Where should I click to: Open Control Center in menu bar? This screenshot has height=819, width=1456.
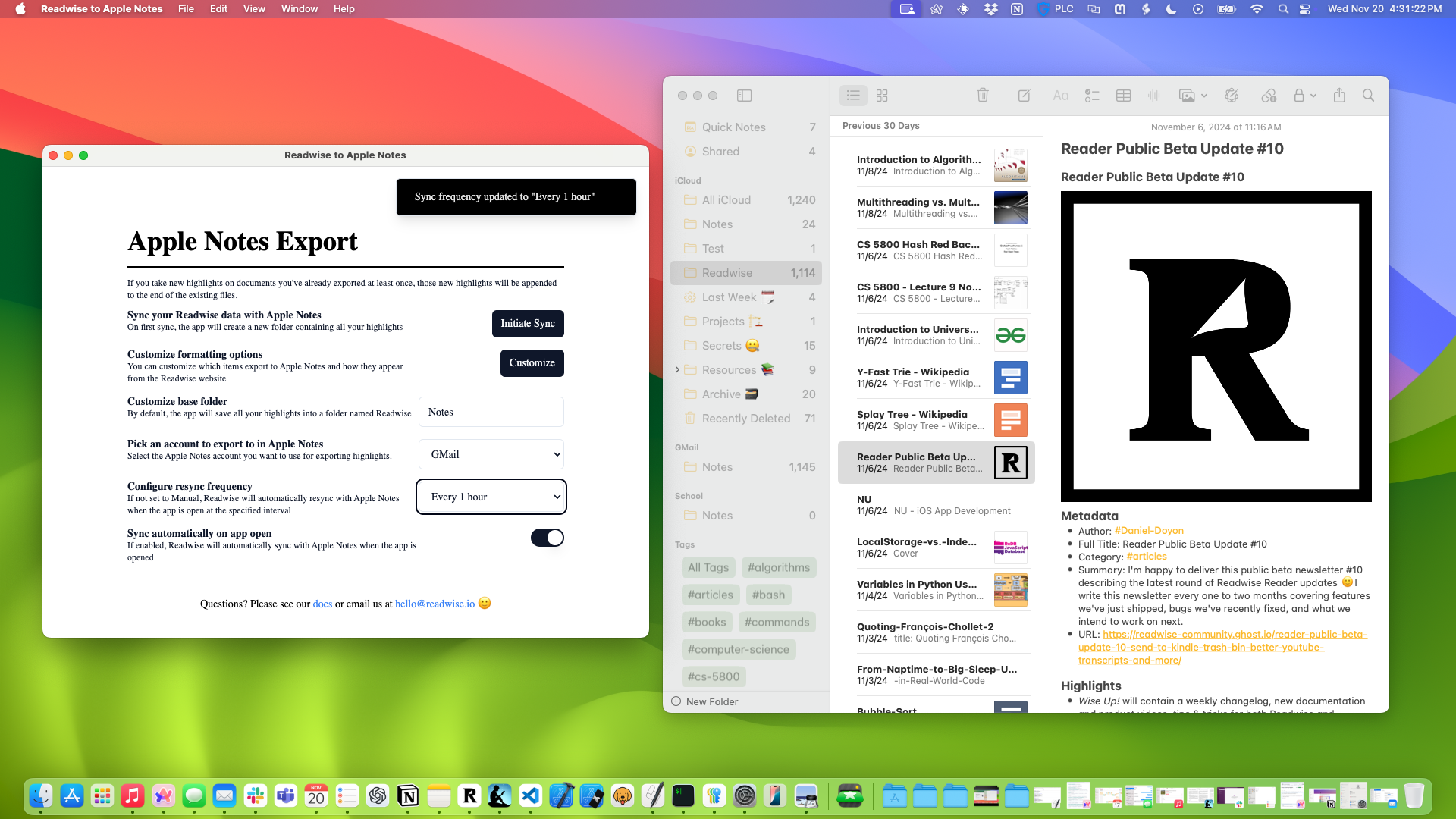click(1305, 9)
